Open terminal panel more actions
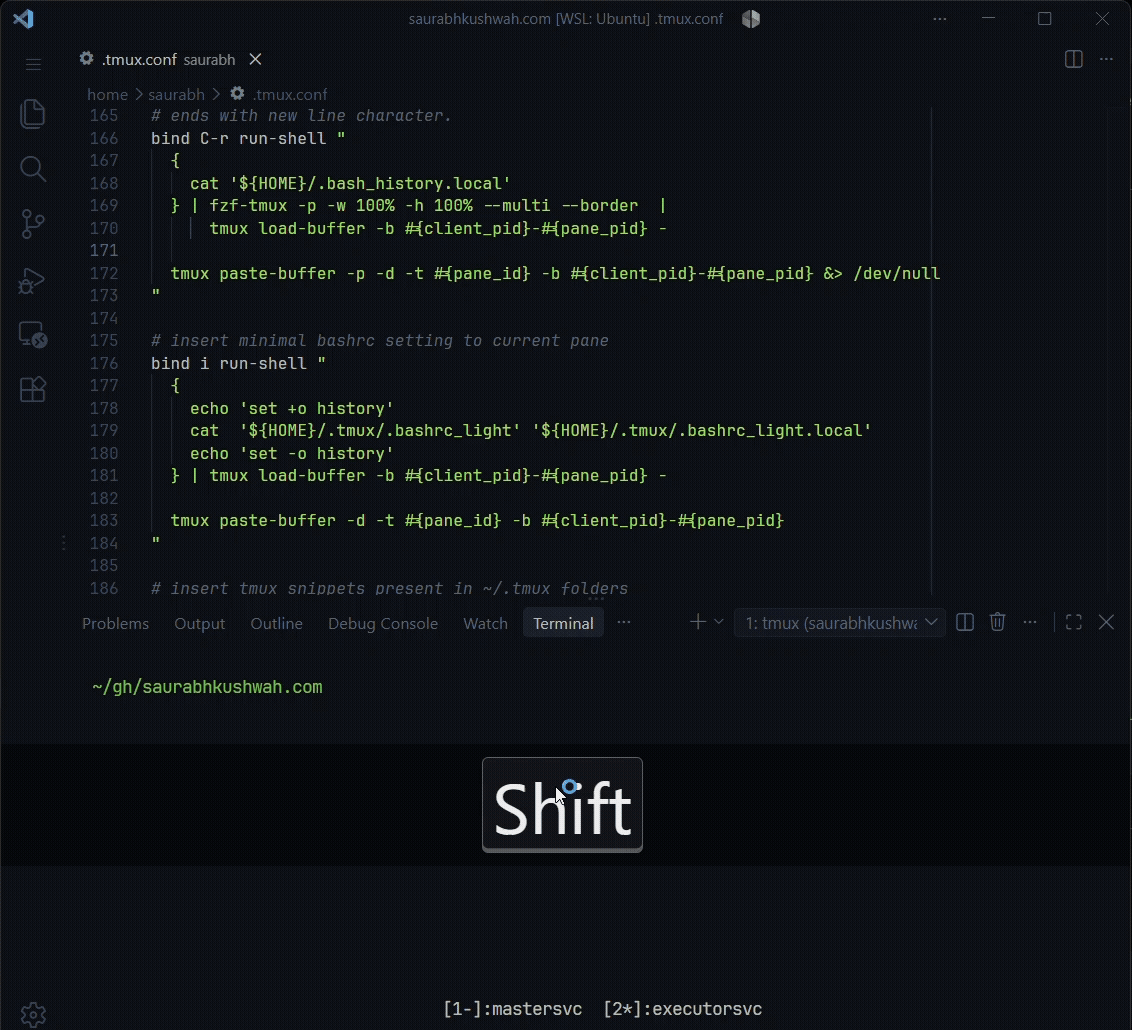Screen dimensions: 1132x1030 click(x=1030, y=622)
